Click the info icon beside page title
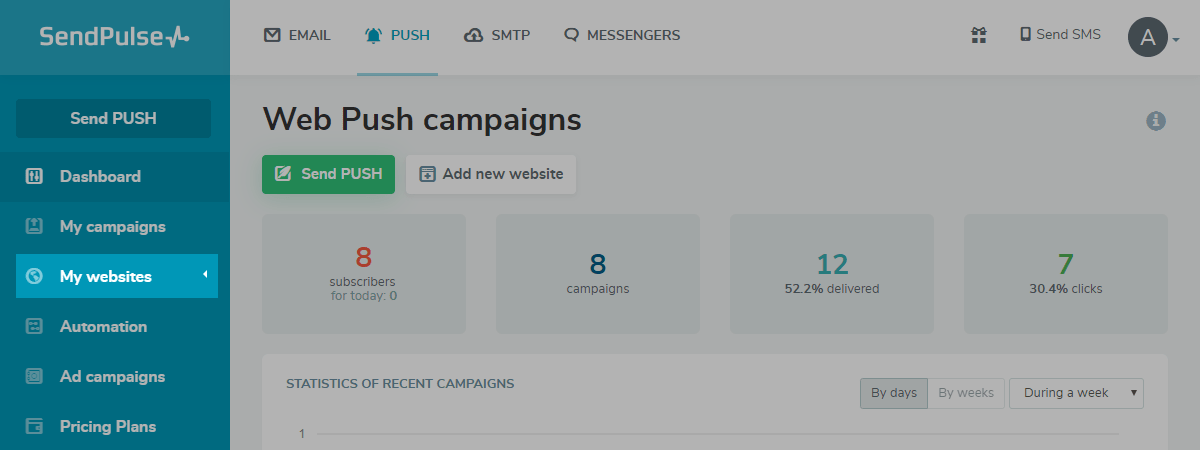Screen dimensions: 1200x450 click(x=1156, y=121)
